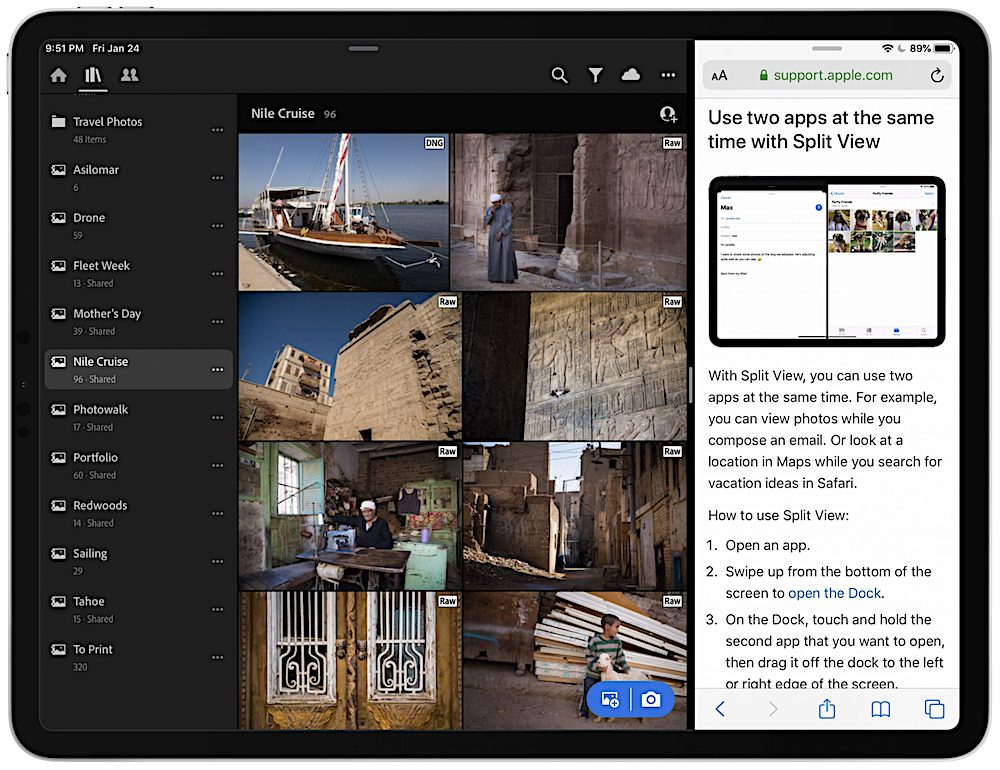Tap the search magnifier icon

click(x=559, y=75)
